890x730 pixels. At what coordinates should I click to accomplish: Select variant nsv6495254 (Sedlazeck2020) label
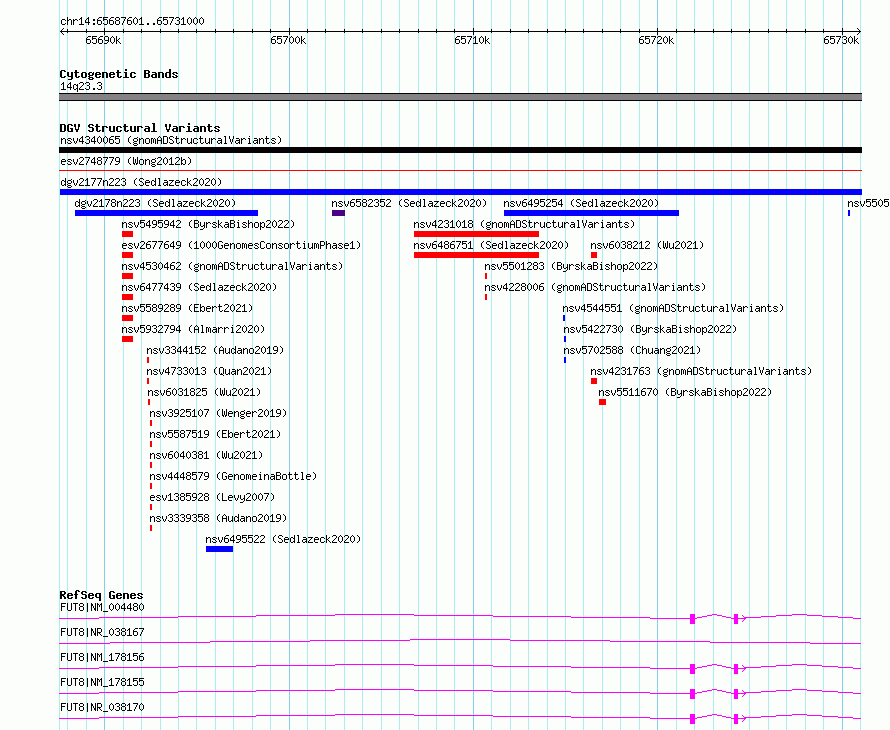pos(581,203)
